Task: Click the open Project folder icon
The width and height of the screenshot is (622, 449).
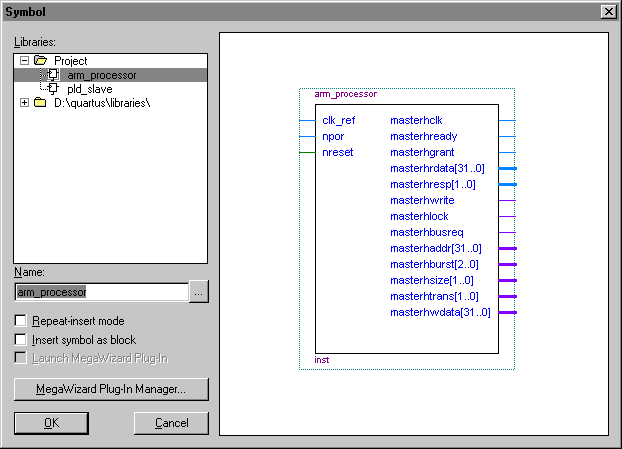Action: 40,61
